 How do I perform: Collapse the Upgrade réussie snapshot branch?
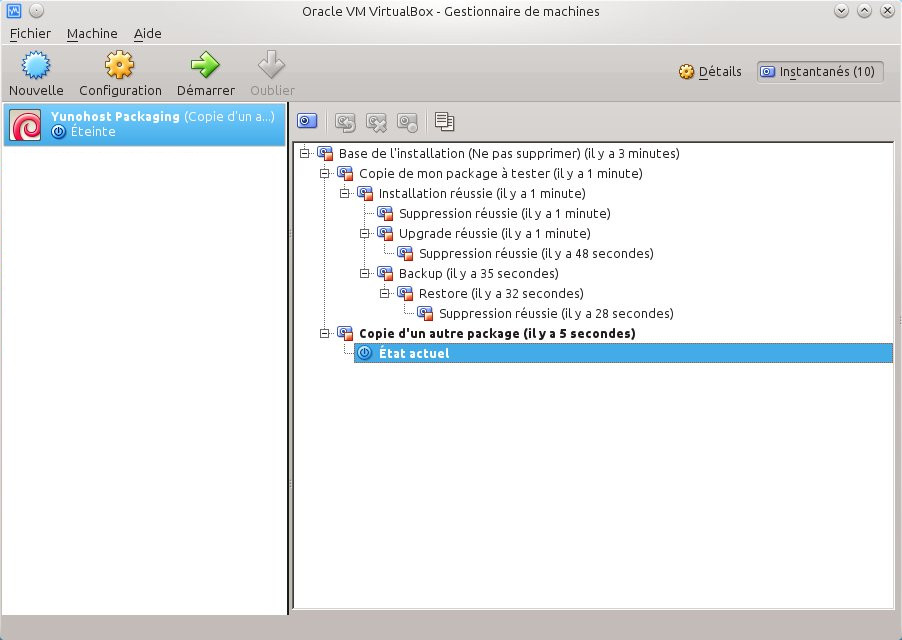[364, 233]
